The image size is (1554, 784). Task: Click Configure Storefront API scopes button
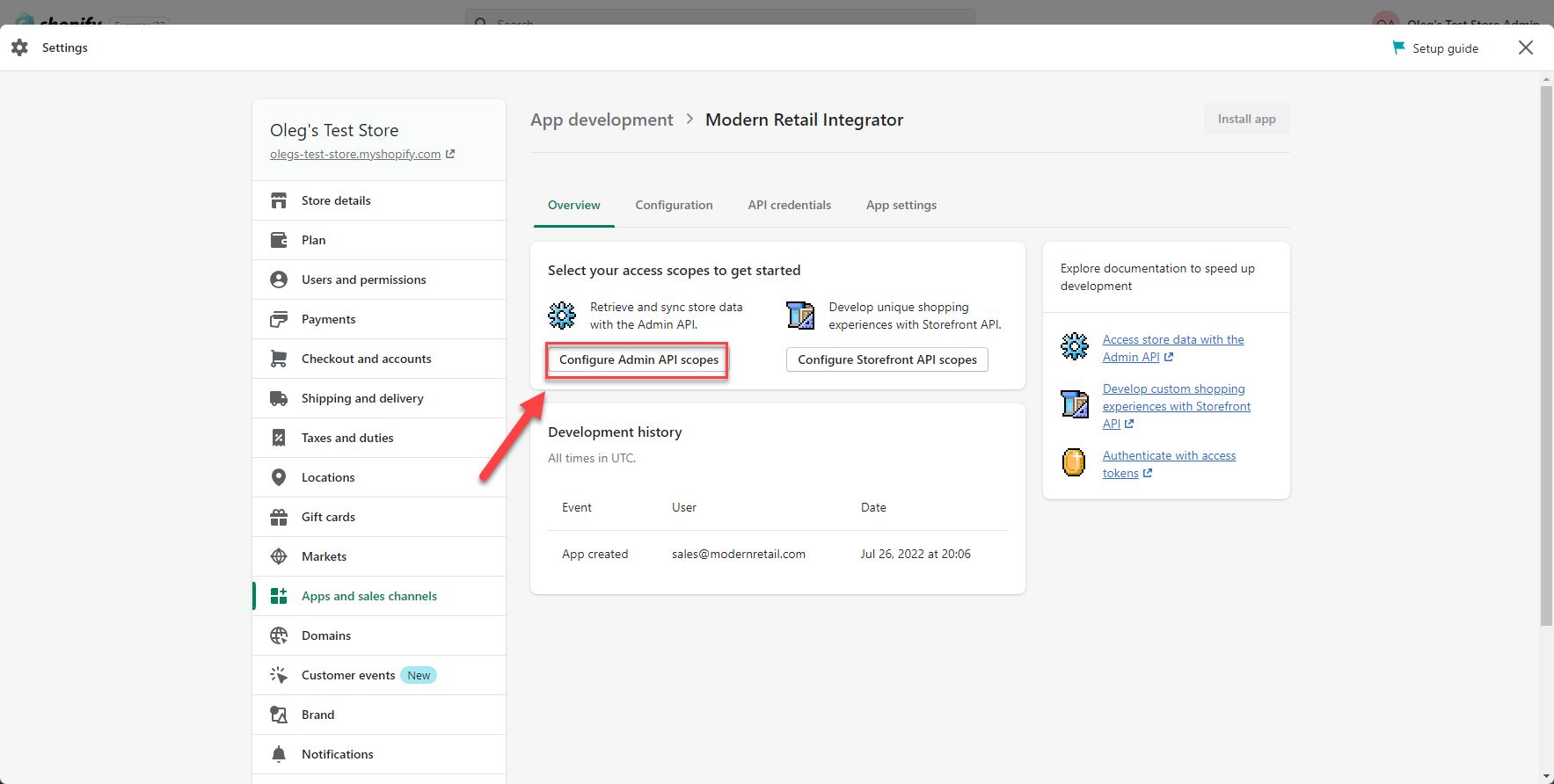pos(887,359)
